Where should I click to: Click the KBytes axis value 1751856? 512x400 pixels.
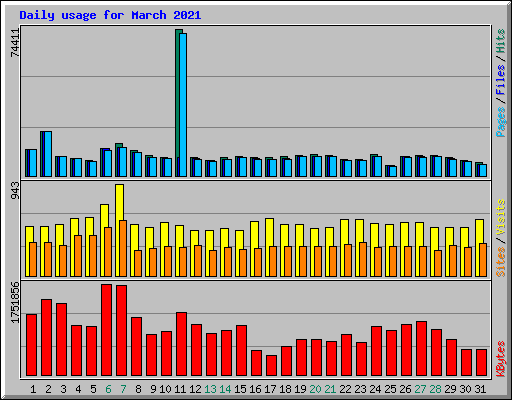coord(15,302)
